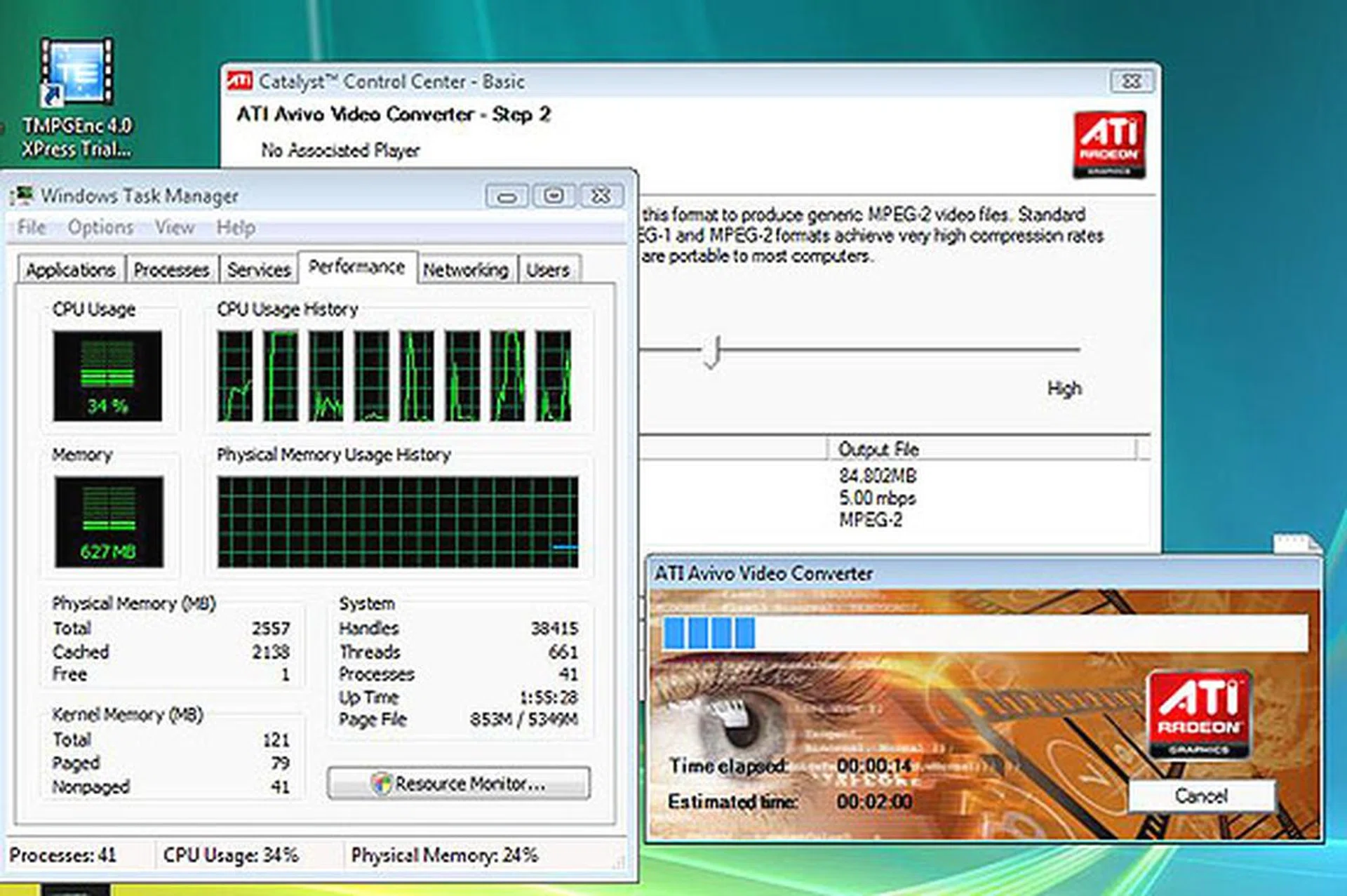Image resolution: width=1347 pixels, height=896 pixels.
Task: Maximize the Windows Task Manager window
Action: (554, 196)
